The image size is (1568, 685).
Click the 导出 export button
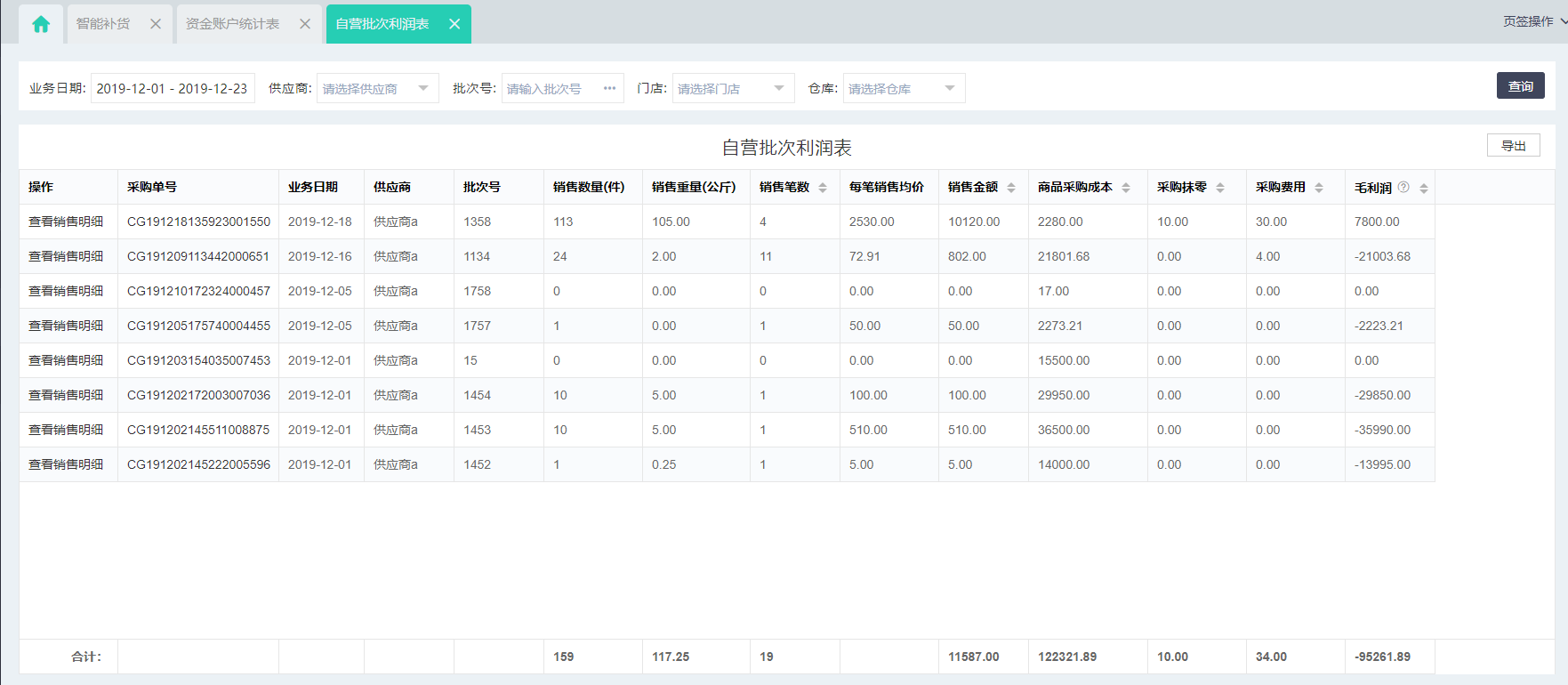1513,146
